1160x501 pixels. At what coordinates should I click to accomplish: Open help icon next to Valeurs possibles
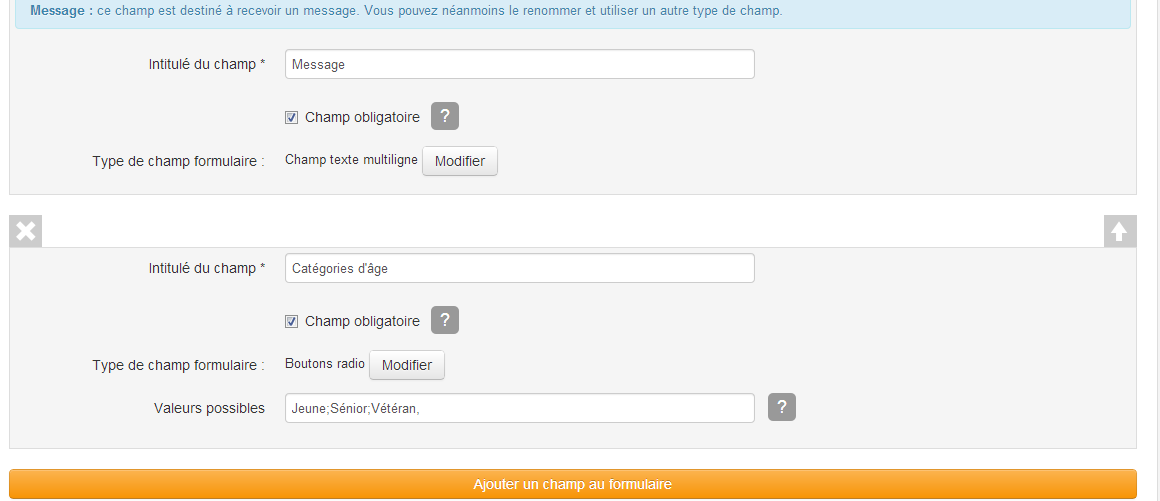point(782,408)
